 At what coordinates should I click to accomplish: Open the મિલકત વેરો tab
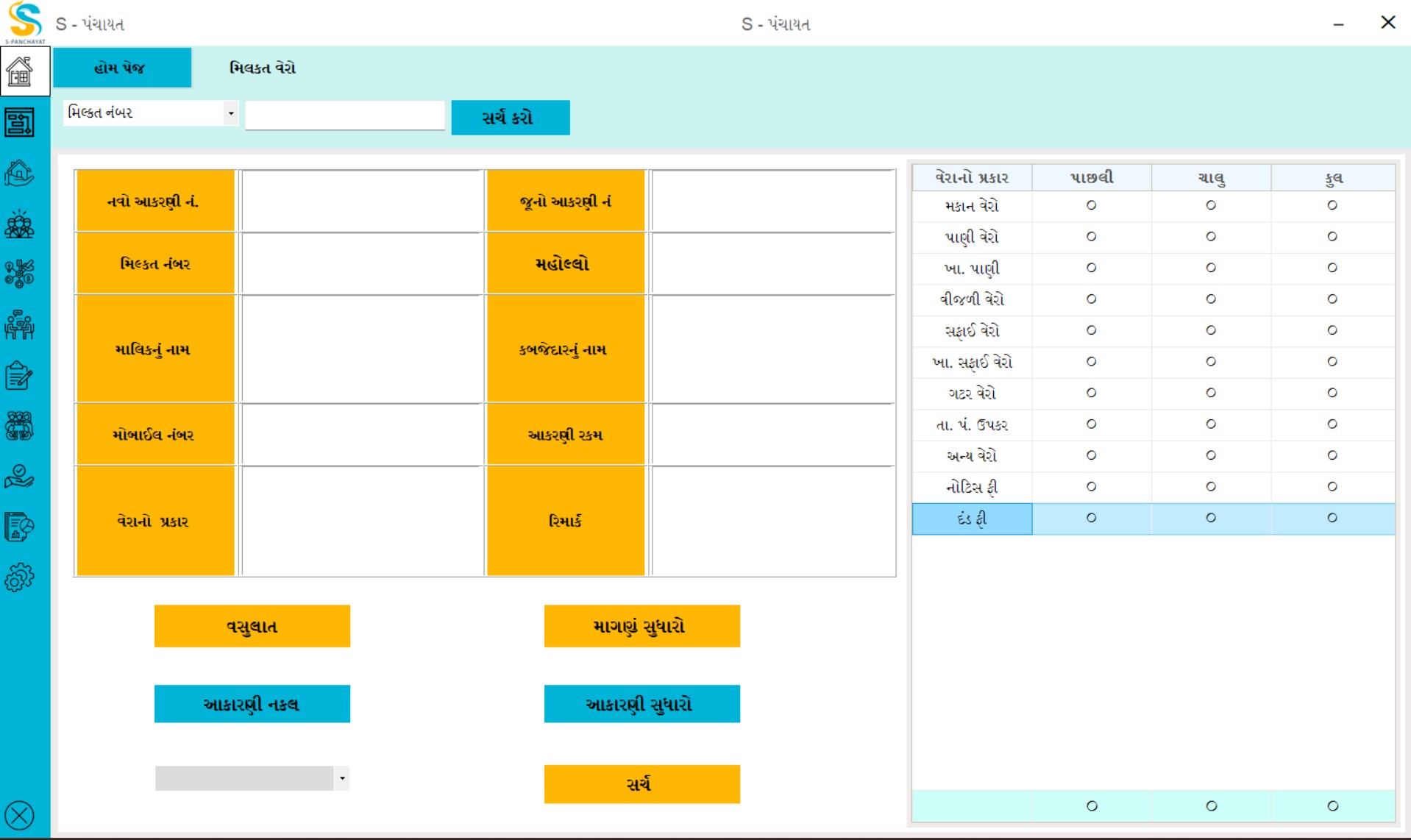pos(263,68)
